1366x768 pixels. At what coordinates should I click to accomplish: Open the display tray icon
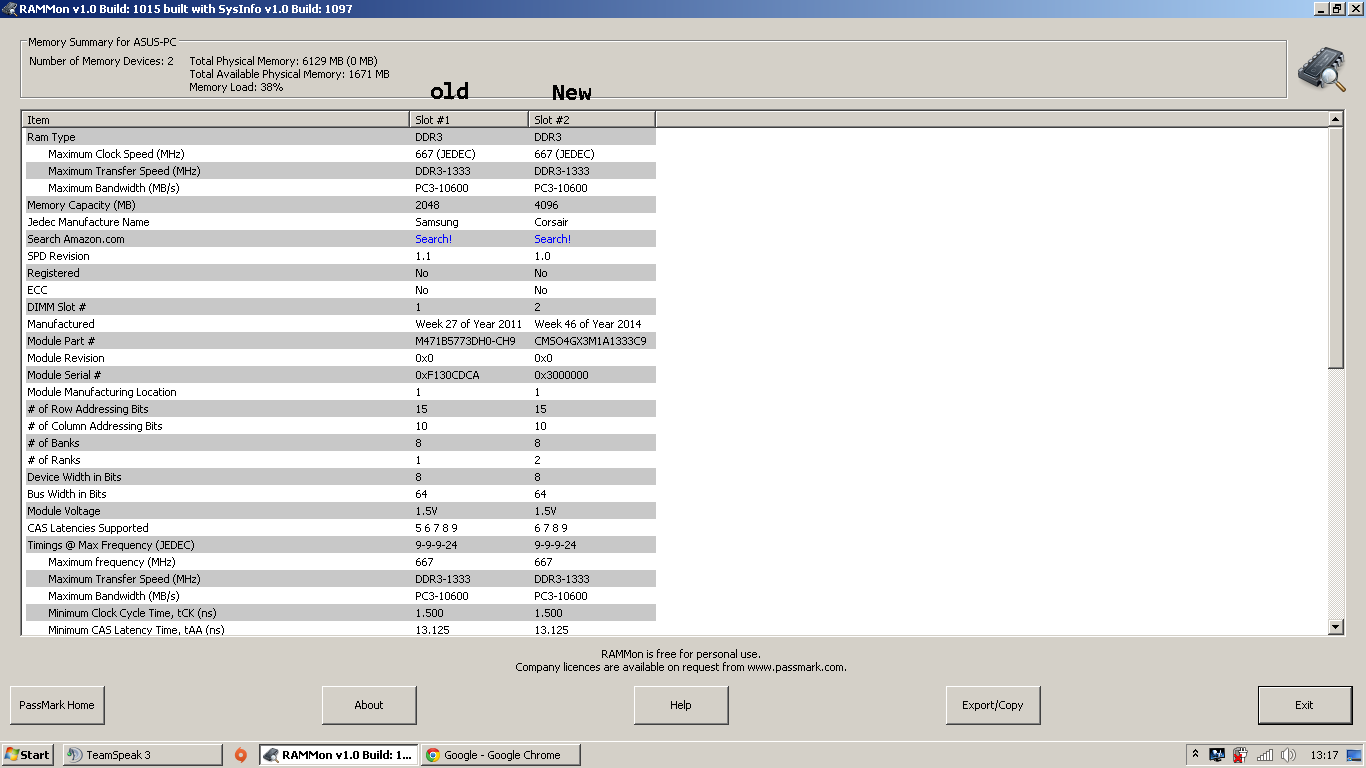[1217, 755]
